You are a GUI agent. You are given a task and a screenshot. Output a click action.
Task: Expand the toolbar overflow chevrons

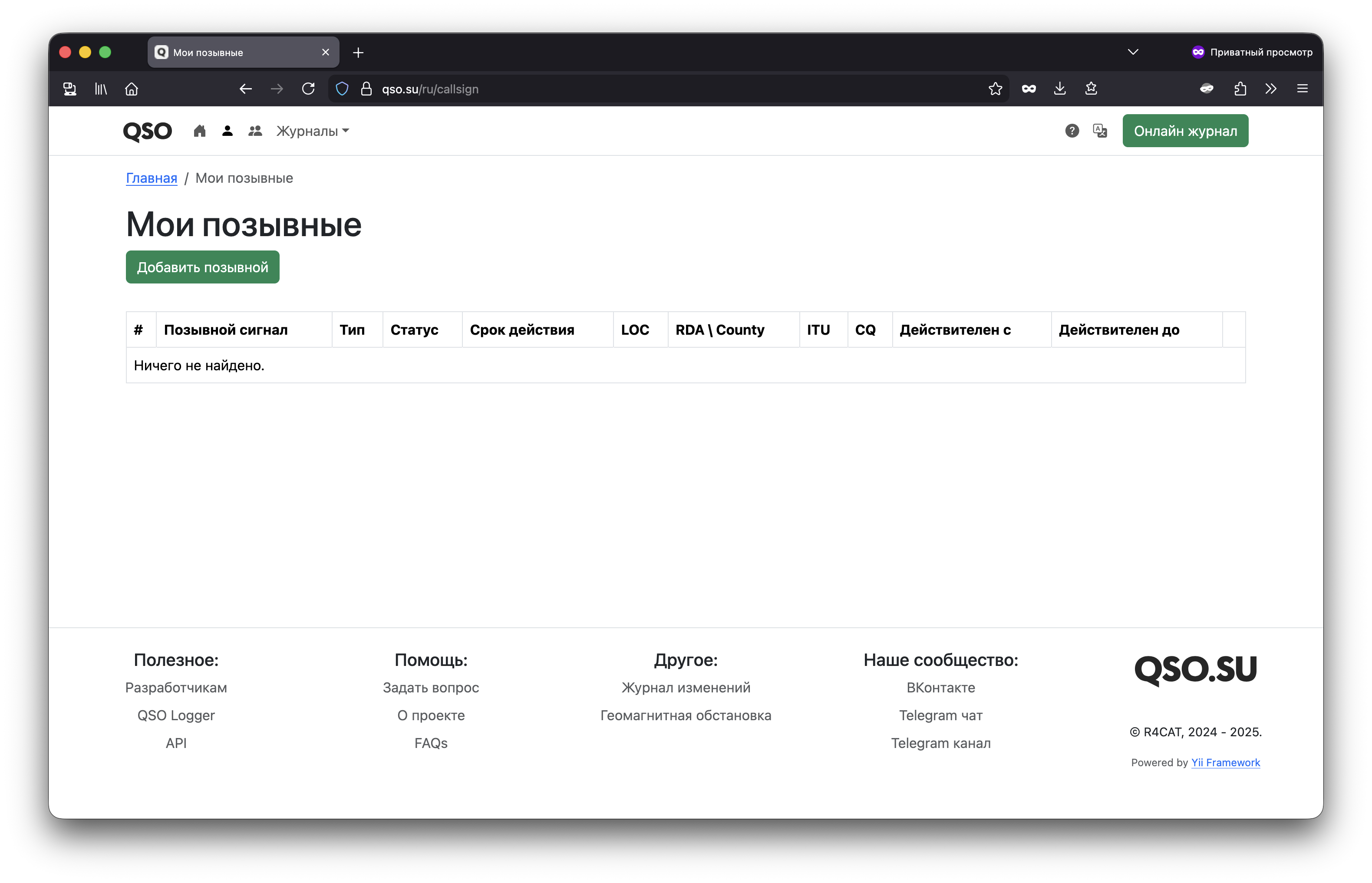(1271, 89)
